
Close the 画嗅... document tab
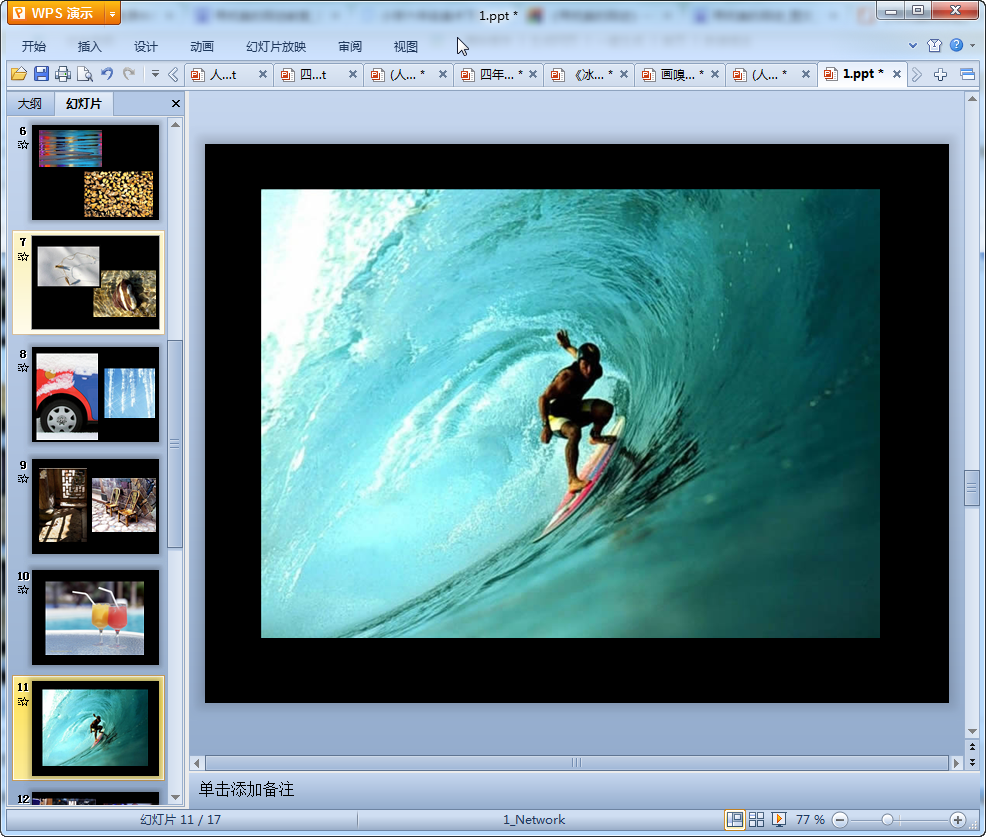pos(715,74)
